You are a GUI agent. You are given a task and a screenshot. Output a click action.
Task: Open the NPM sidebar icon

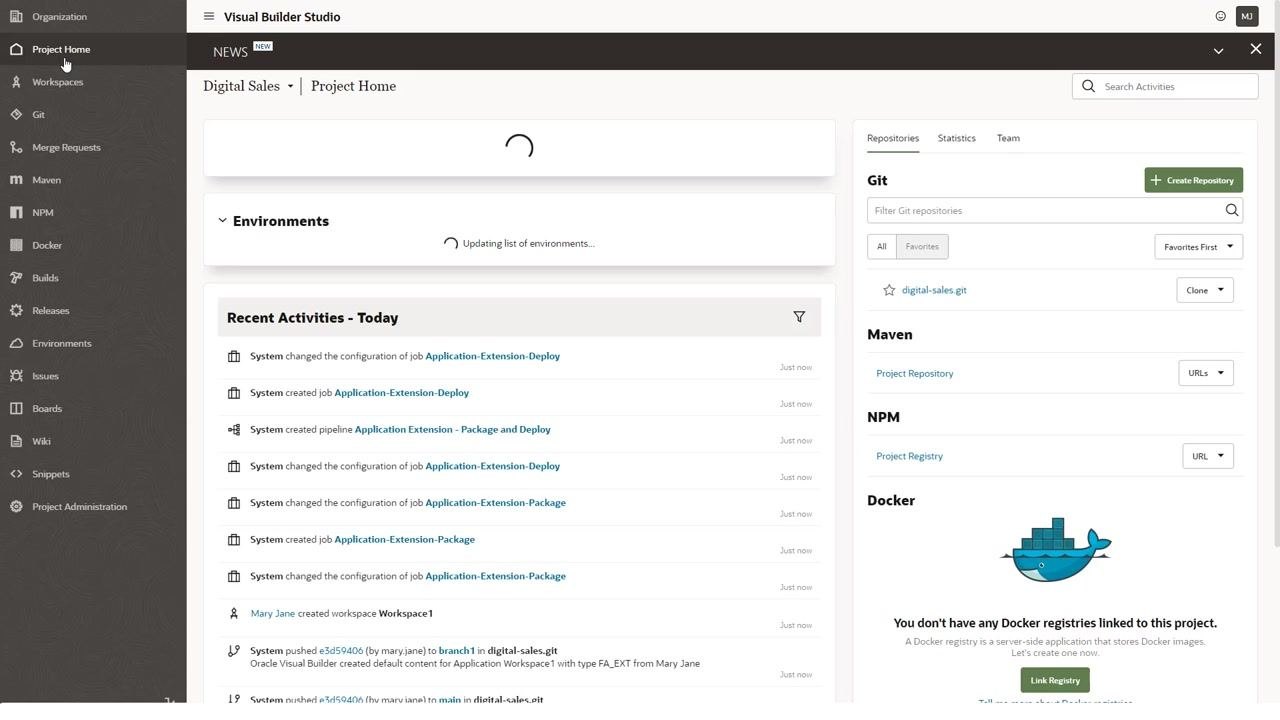tap(16, 213)
